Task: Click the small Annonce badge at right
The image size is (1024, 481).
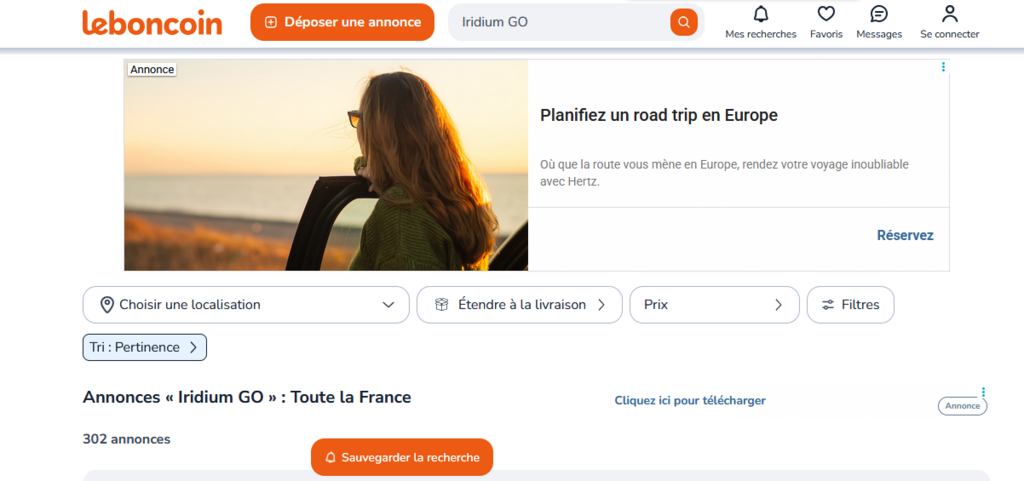Action: pyautogui.click(x=962, y=406)
